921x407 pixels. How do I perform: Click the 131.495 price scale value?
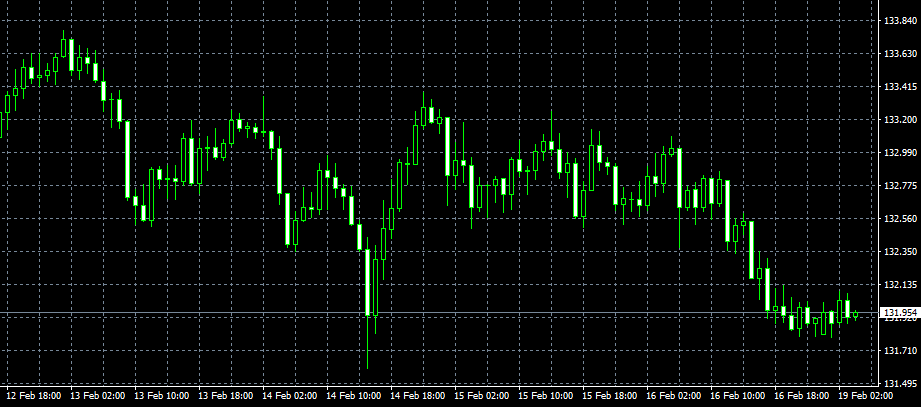[900, 384]
